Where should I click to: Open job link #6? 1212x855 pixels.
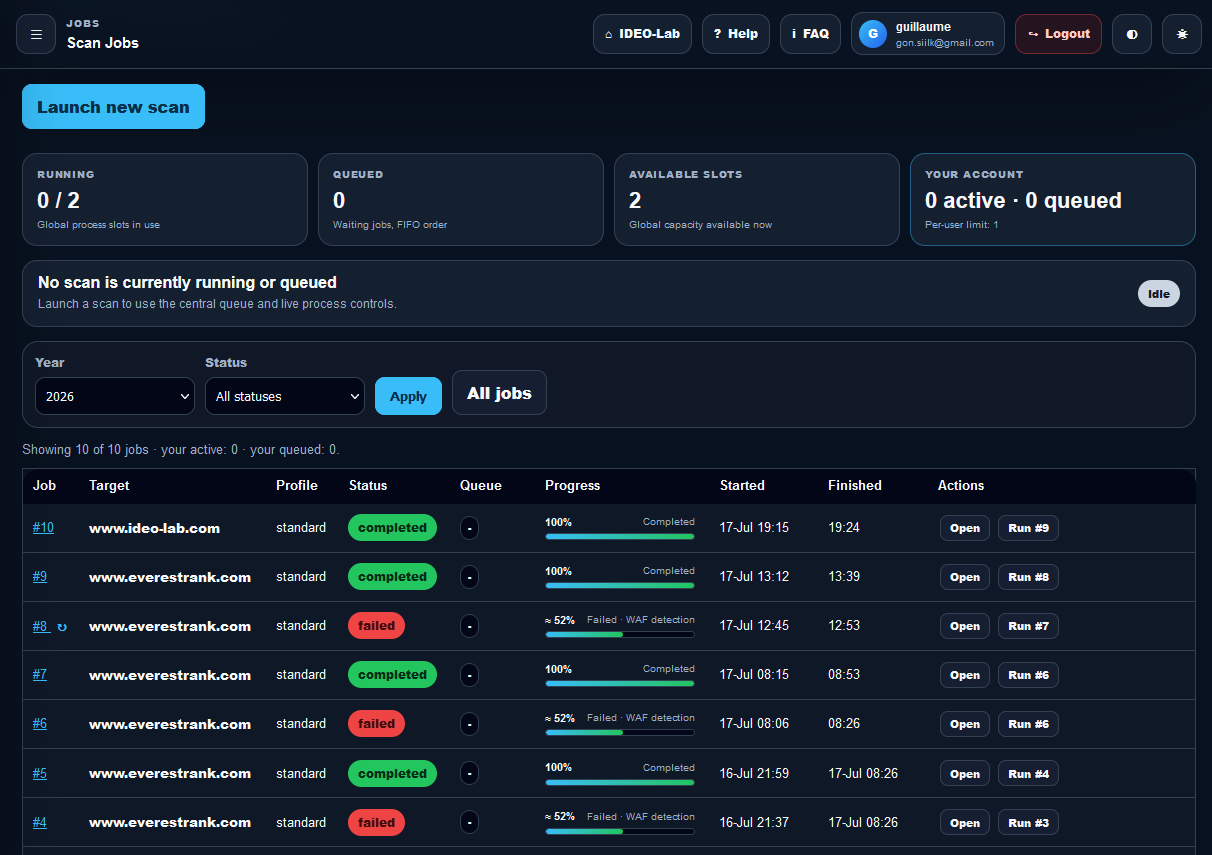coord(40,724)
